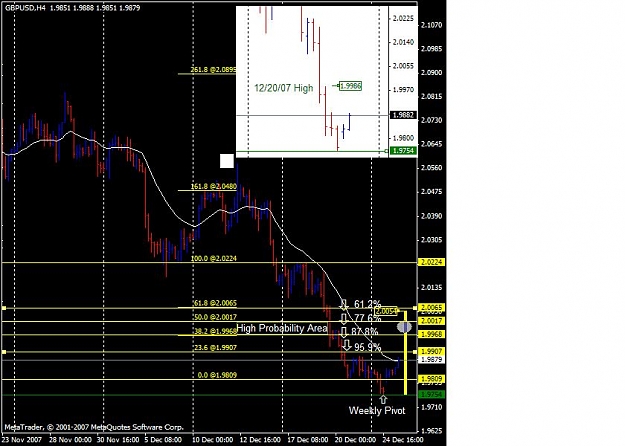Click the 95.9% probability label

coord(368,348)
